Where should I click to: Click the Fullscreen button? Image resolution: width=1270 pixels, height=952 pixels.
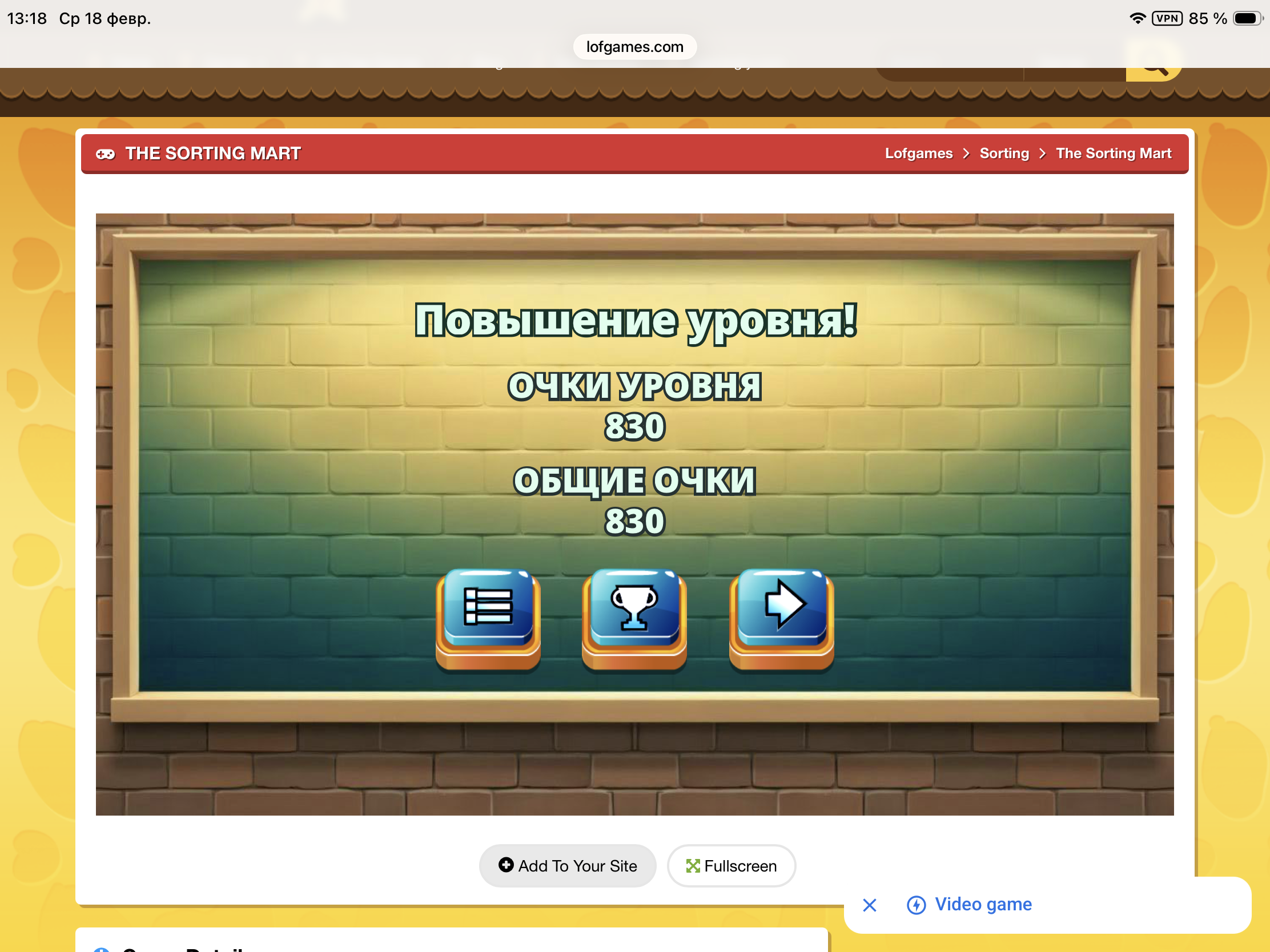[731, 865]
